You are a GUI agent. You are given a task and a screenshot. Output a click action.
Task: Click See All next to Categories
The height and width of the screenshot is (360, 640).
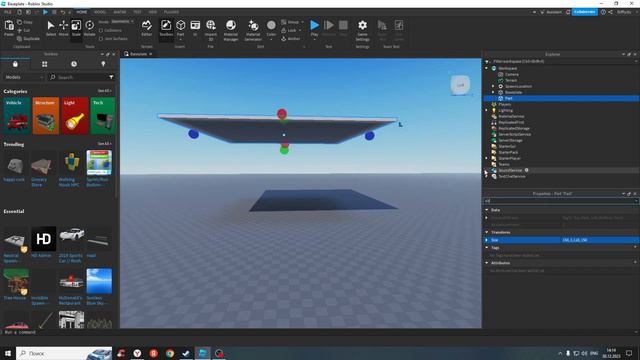pyautogui.click(x=104, y=91)
